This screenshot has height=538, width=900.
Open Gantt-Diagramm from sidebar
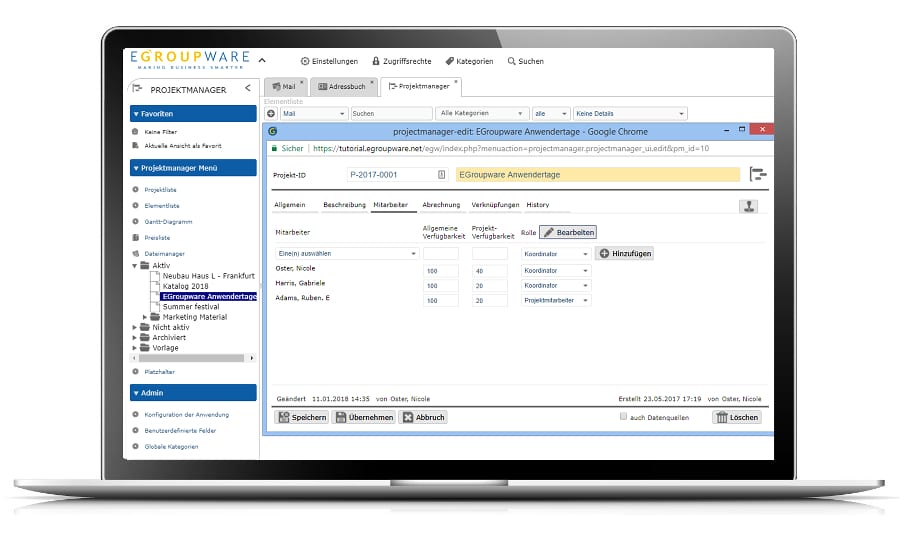(168, 222)
